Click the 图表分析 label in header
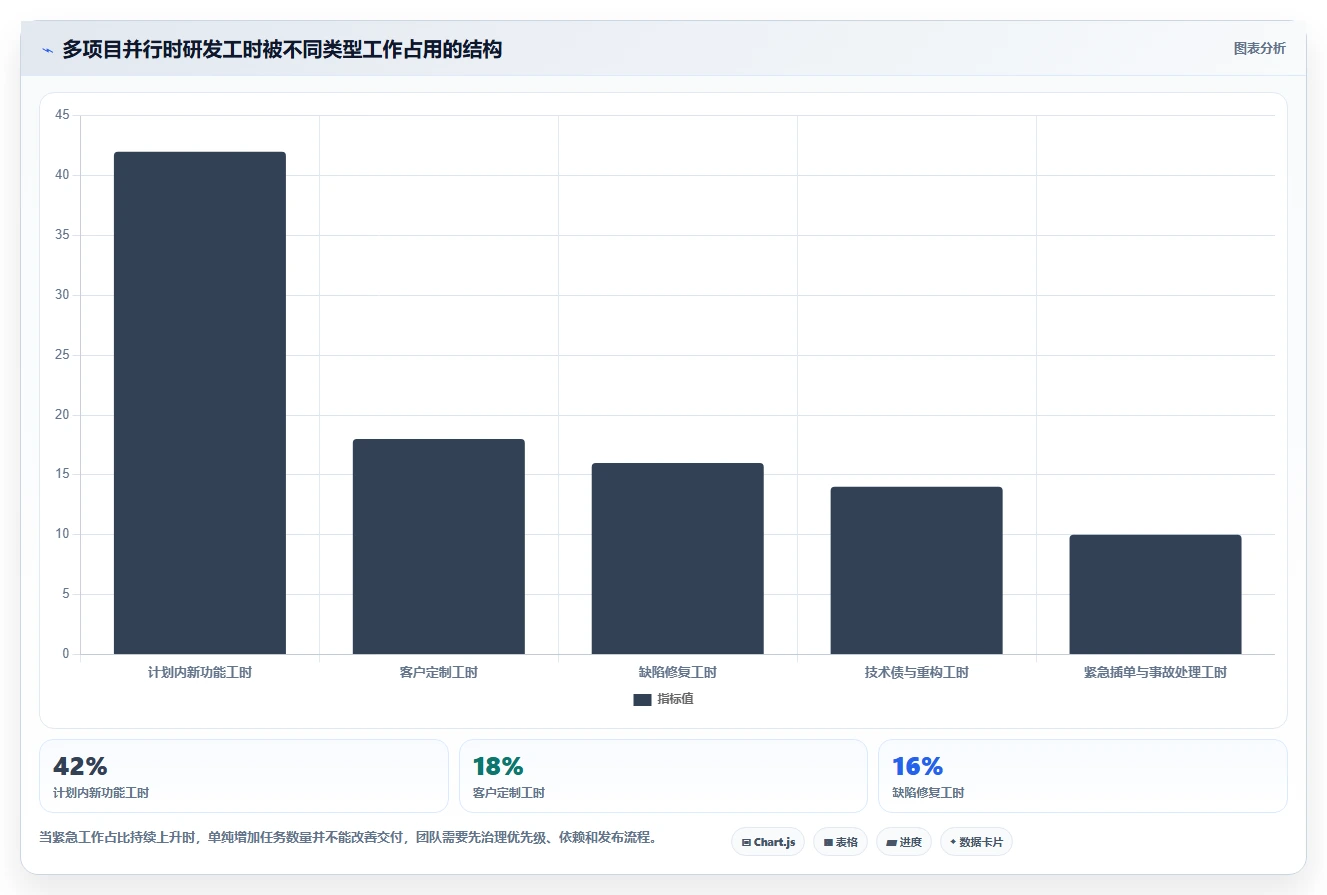Image resolution: width=1327 pixels, height=895 pixels. click(1259, 48)
